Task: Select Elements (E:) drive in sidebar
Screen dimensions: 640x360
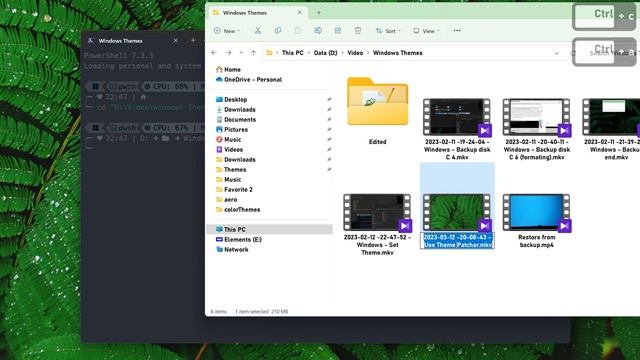Action: (x=239, y=240)
